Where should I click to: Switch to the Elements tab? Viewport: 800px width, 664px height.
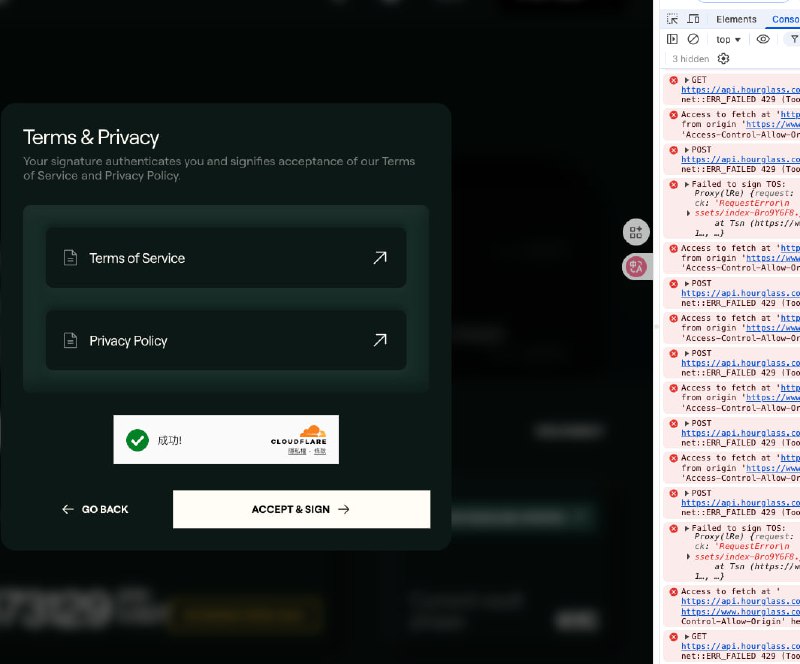pyautogui.click(x=736, y=19)
